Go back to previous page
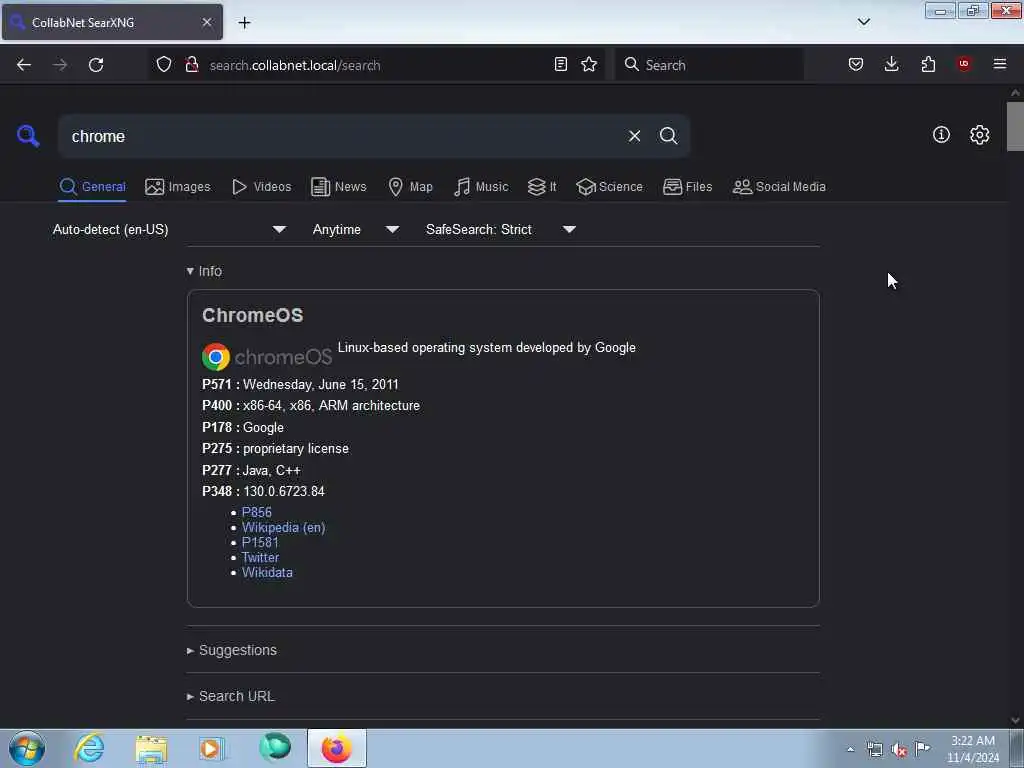1024x768 pixels. click(24, 65)
